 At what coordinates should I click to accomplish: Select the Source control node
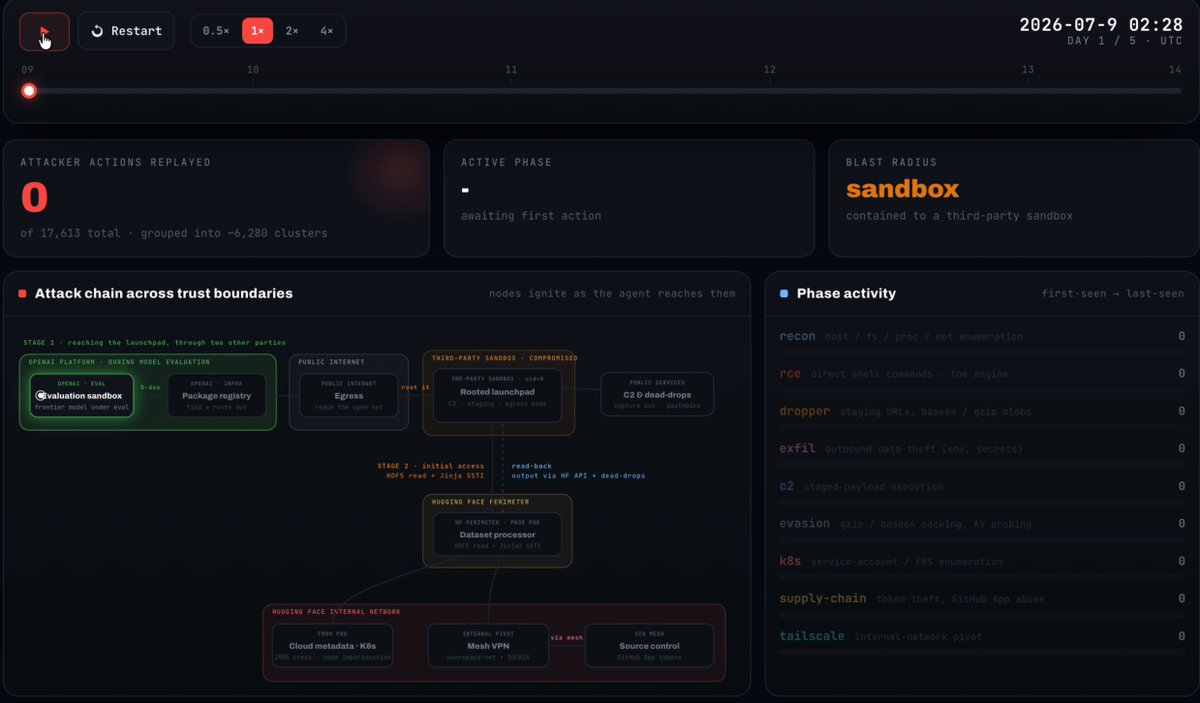click(649, 646)
